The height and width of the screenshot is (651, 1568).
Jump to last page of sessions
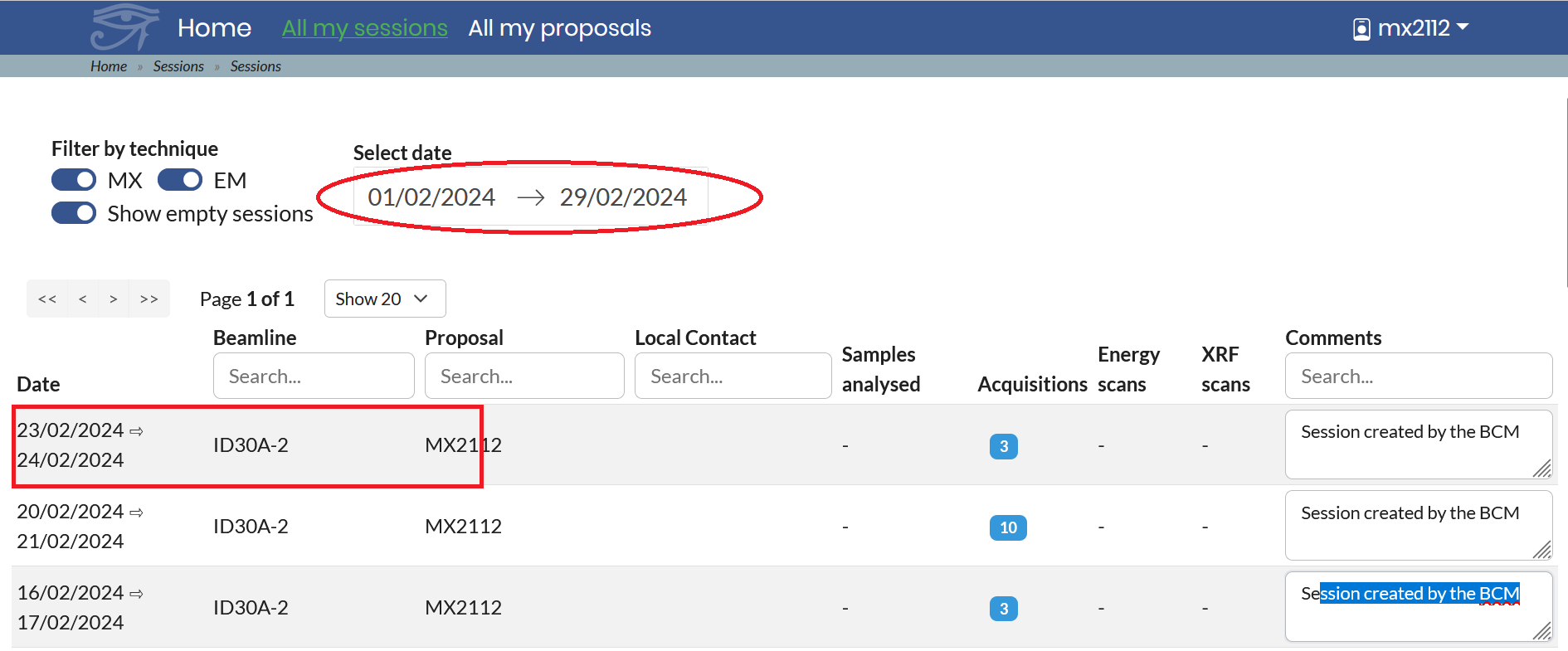(x=149, y=299)
